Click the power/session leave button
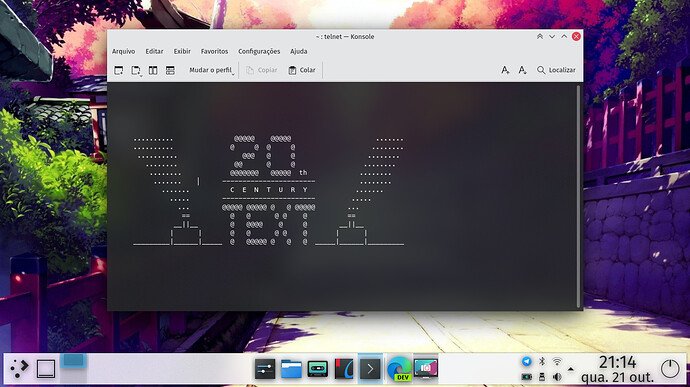 coord(670,369)
